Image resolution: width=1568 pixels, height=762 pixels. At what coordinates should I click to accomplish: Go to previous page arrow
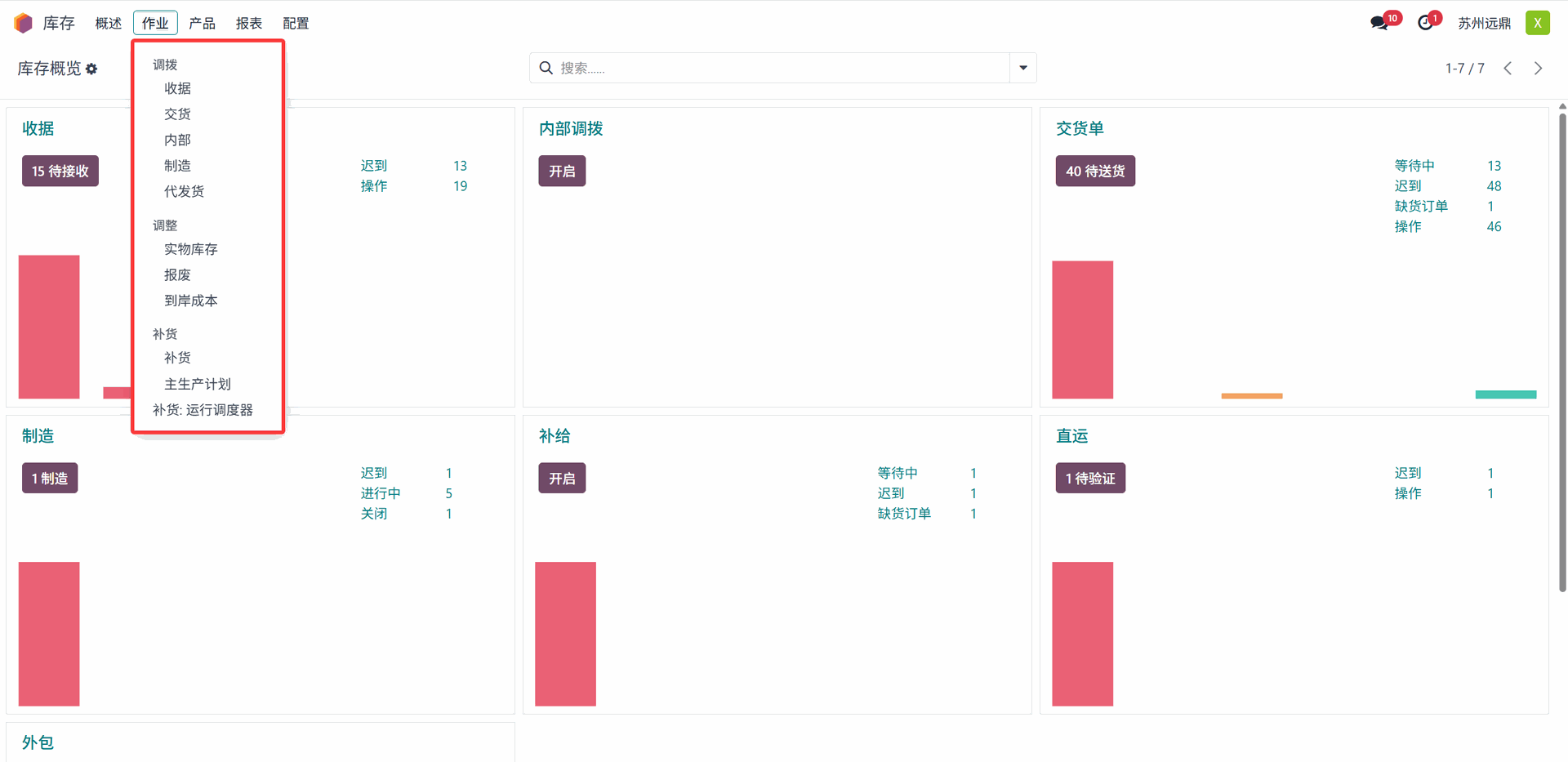click(1508, 69)
